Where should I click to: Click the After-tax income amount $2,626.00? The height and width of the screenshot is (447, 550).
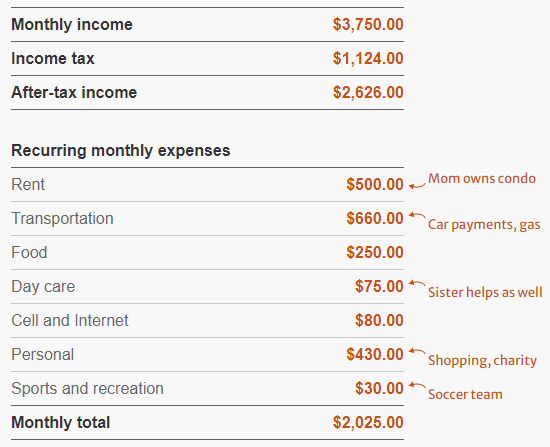(368, 92)
